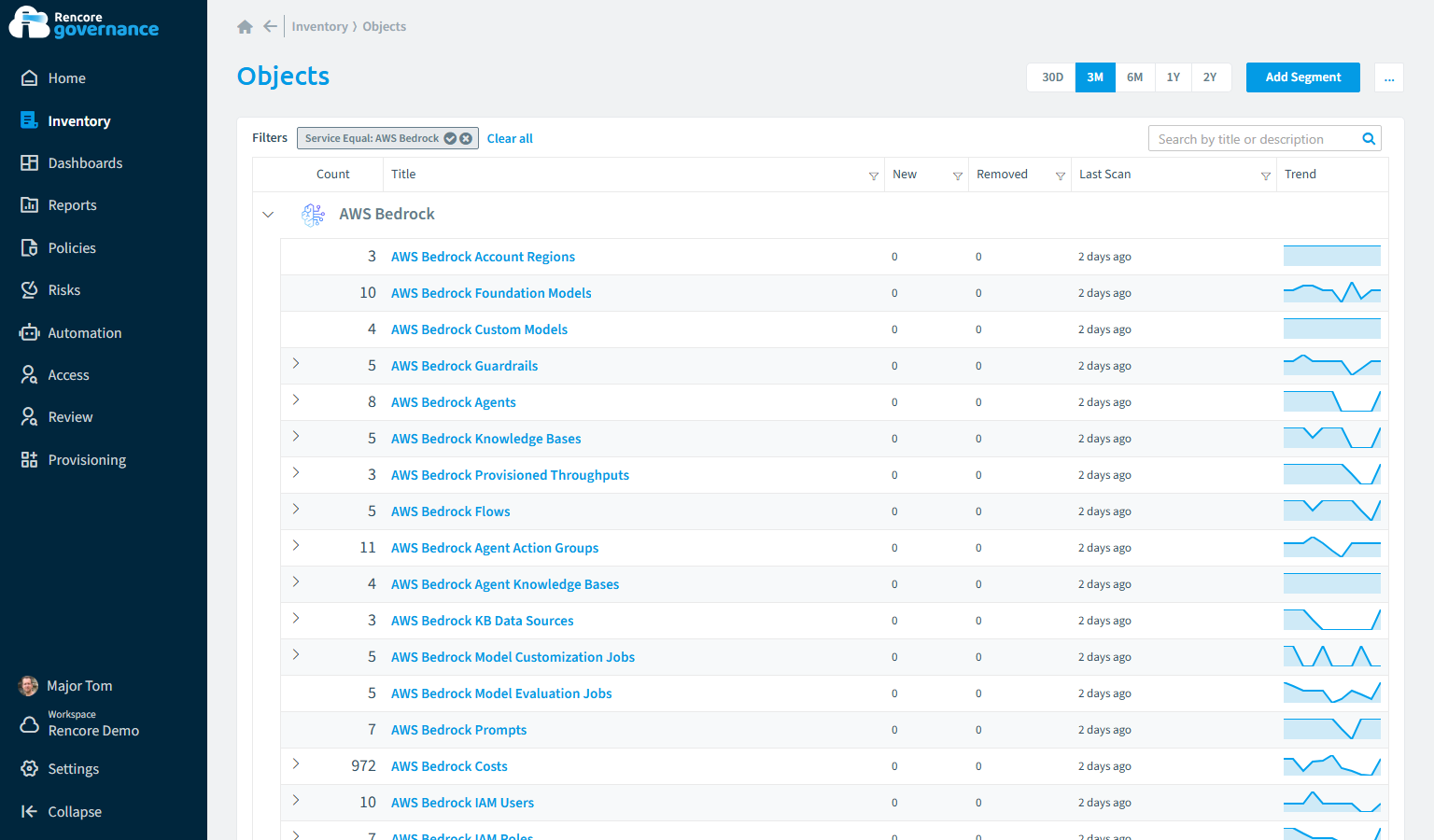
Task: Open AWS Bedrock Agent Knowledge Bases link
Action: (x=505, y=584)
